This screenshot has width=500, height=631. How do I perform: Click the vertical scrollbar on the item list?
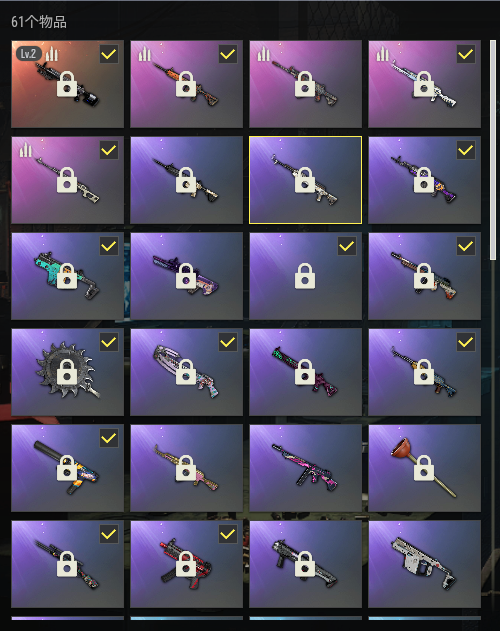coord(493,150)
